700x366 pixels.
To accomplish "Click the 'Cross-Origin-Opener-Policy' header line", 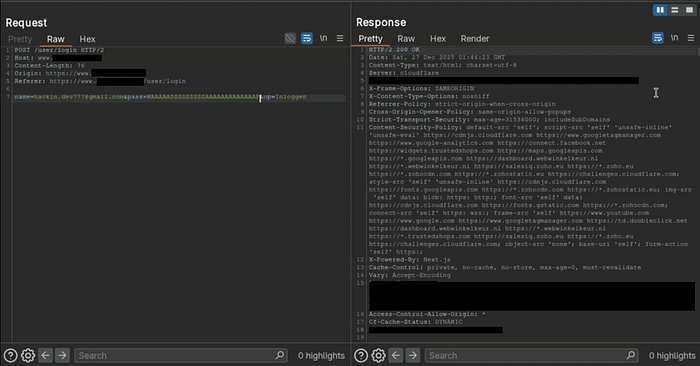I will 470,112.
